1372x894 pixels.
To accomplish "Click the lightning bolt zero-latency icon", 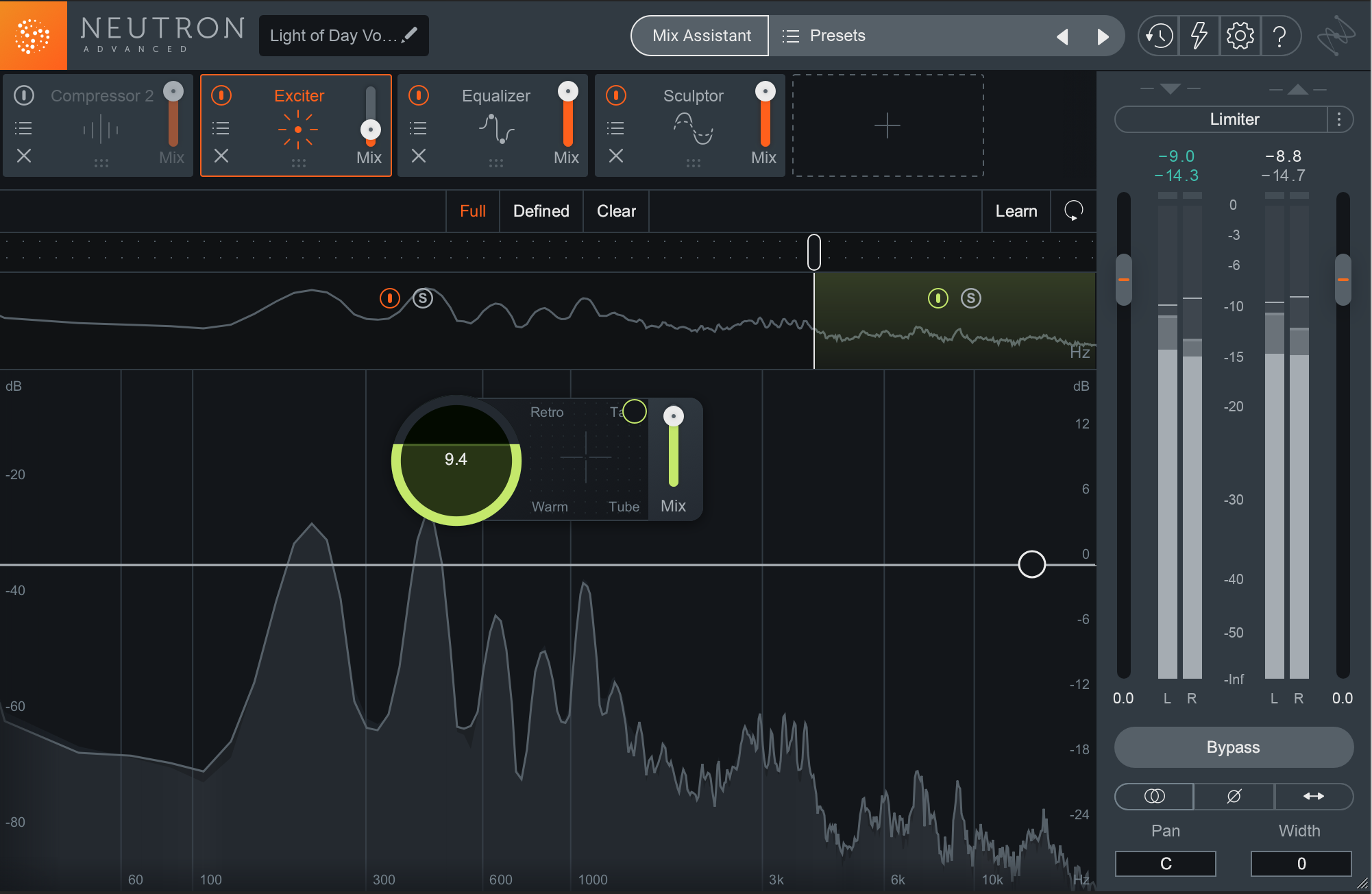I will [1199, 36].
